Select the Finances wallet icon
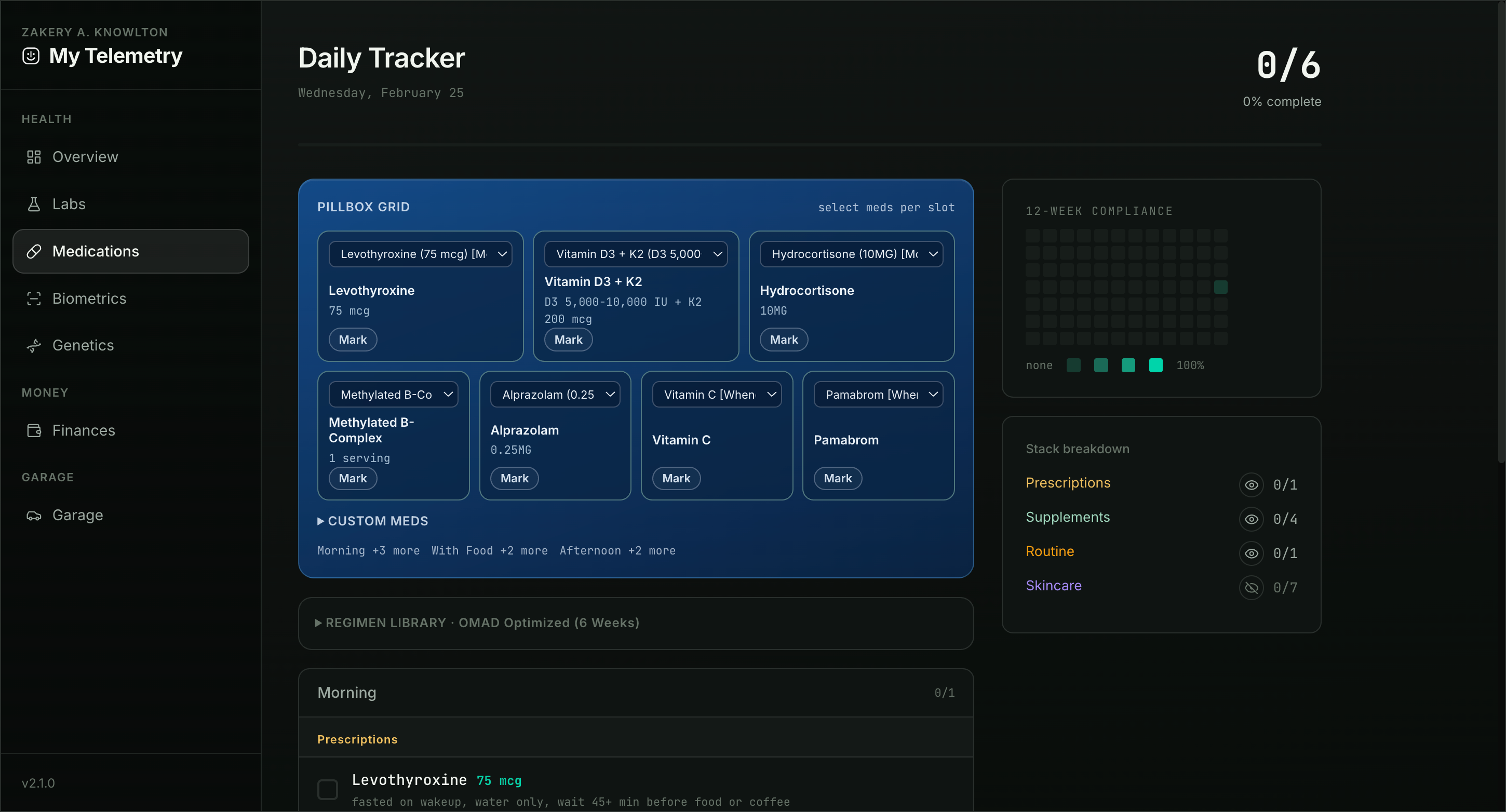This screenshot has height=812, width=1506. click(33, 430)
